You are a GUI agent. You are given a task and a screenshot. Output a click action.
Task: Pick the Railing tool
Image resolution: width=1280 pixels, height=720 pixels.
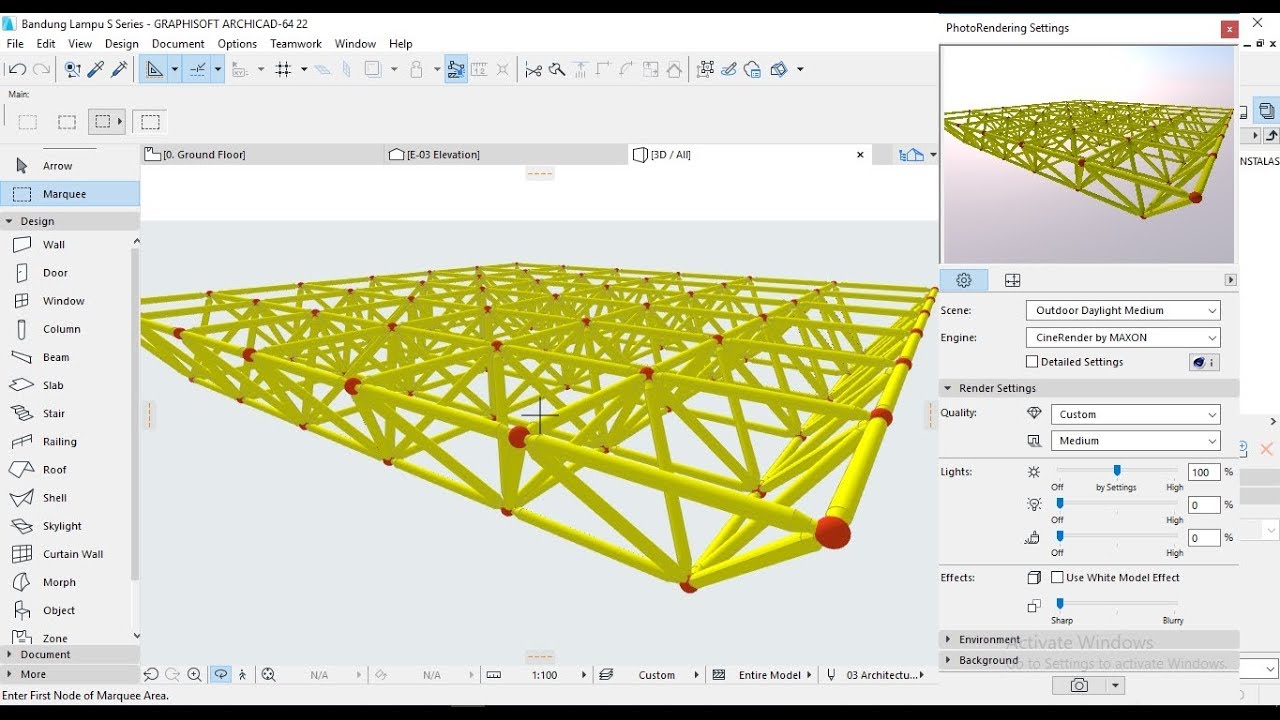[x=59, y=441]
